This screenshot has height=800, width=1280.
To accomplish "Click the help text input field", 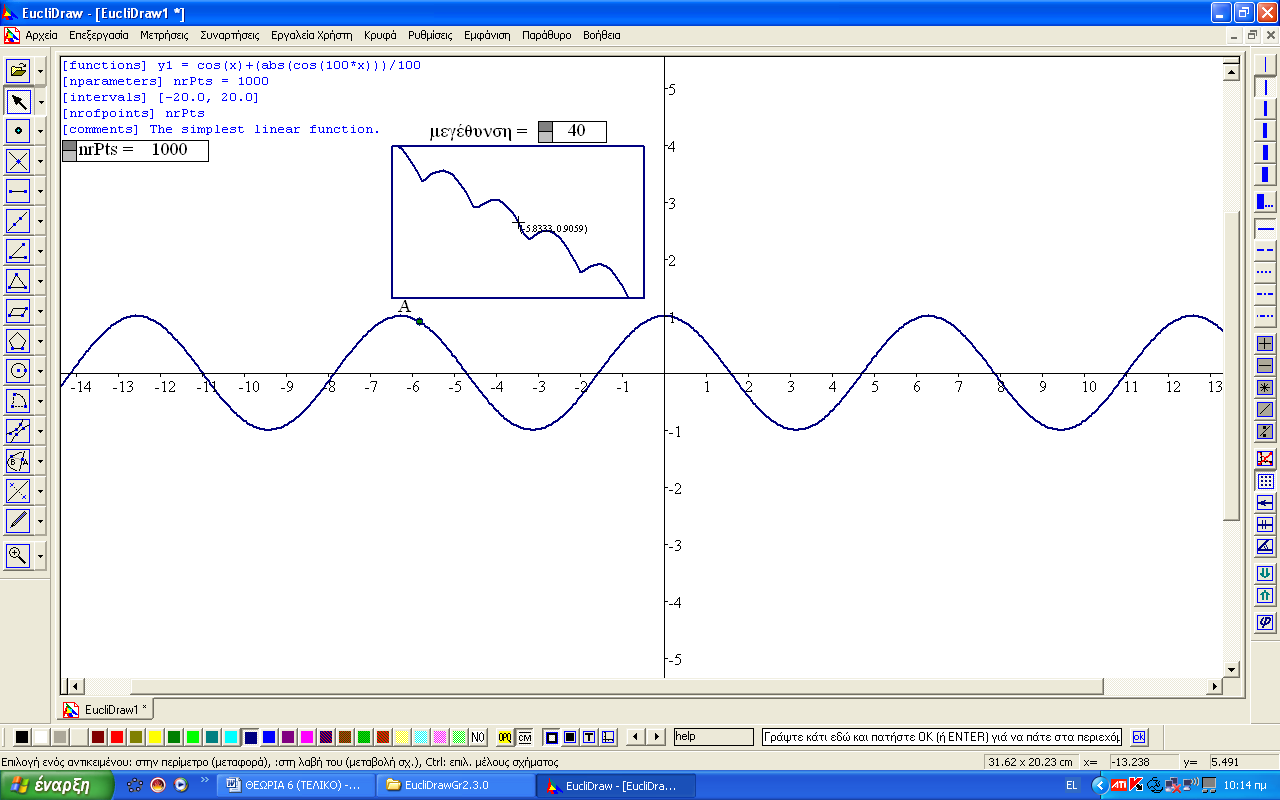I will coord(713,737).
